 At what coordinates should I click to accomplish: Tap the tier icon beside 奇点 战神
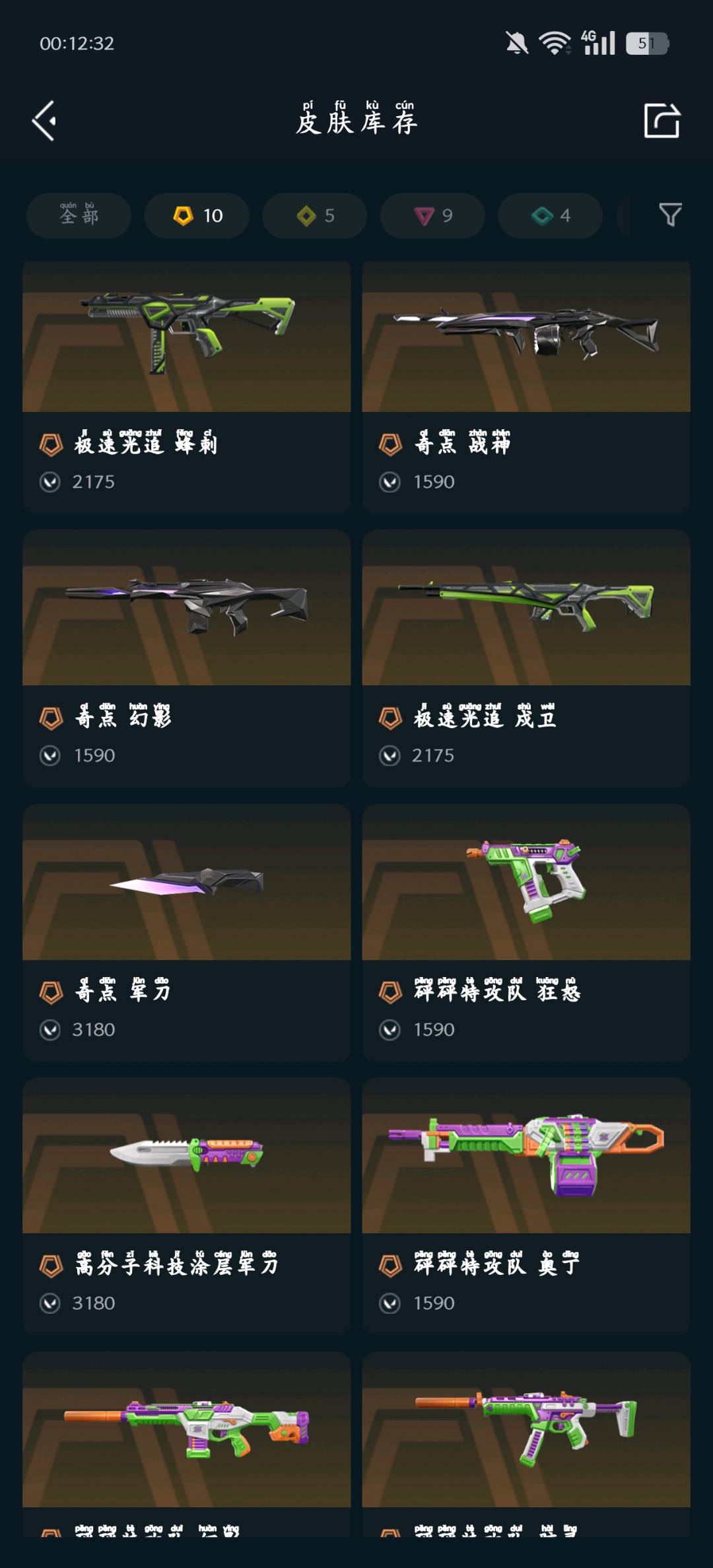390,444
